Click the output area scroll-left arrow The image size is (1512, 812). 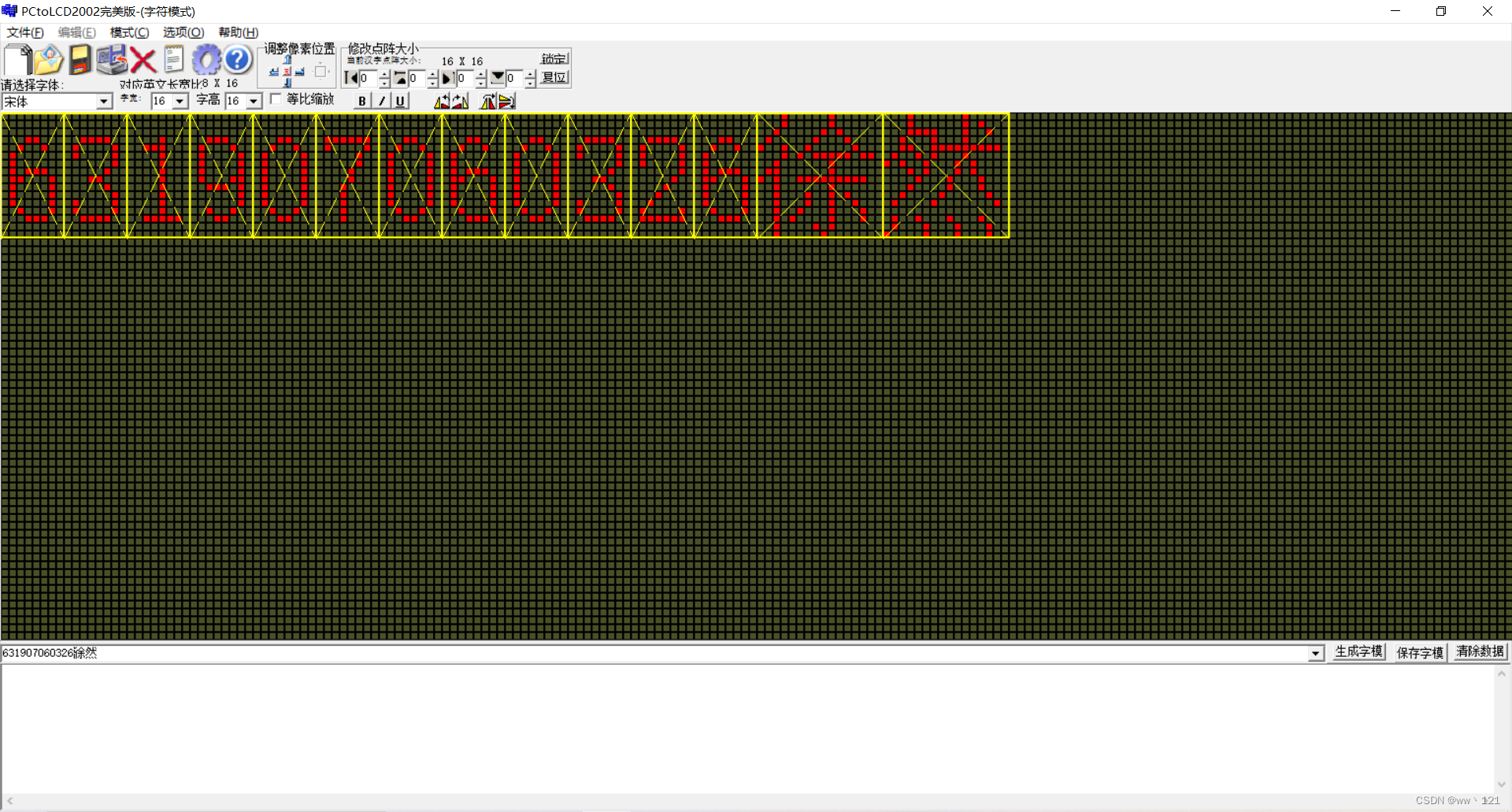pyautogui.click(x=9, y=801)
